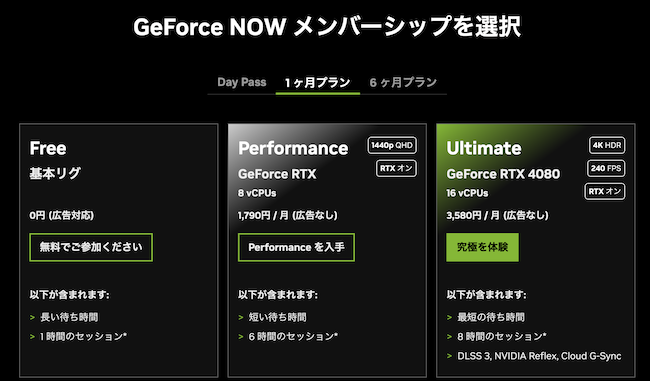The width and height of the screenshot is (650, 381).
Task: Select the Free plan title
Action: coord(48,148)
